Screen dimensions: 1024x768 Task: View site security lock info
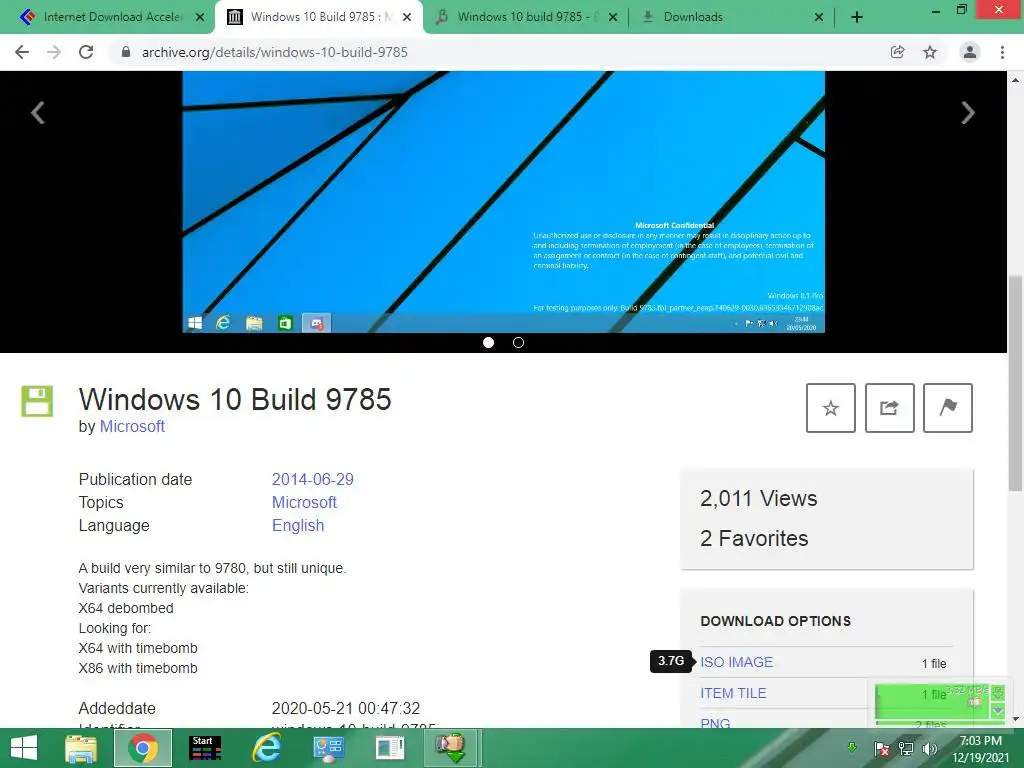point(126,52)
